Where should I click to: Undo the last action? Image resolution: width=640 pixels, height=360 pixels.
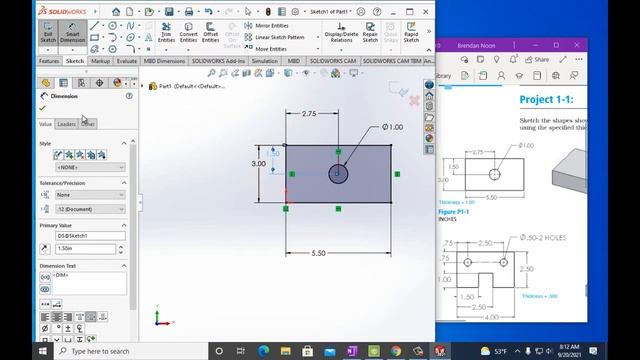pyautogui.click(x=208, y=12)
